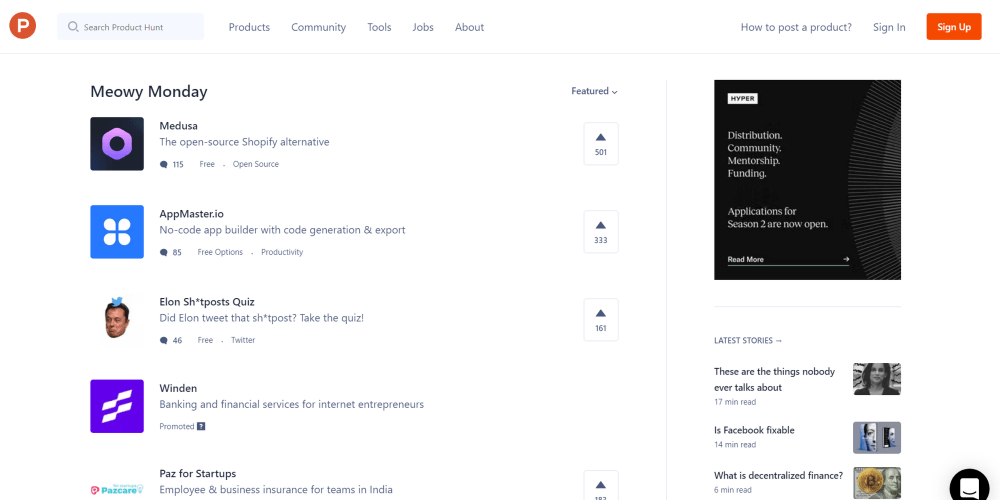This screenshot has width=1000, height=500.
Task: Open the 'Is Facebook fixable' story
Action: point(754,430)
